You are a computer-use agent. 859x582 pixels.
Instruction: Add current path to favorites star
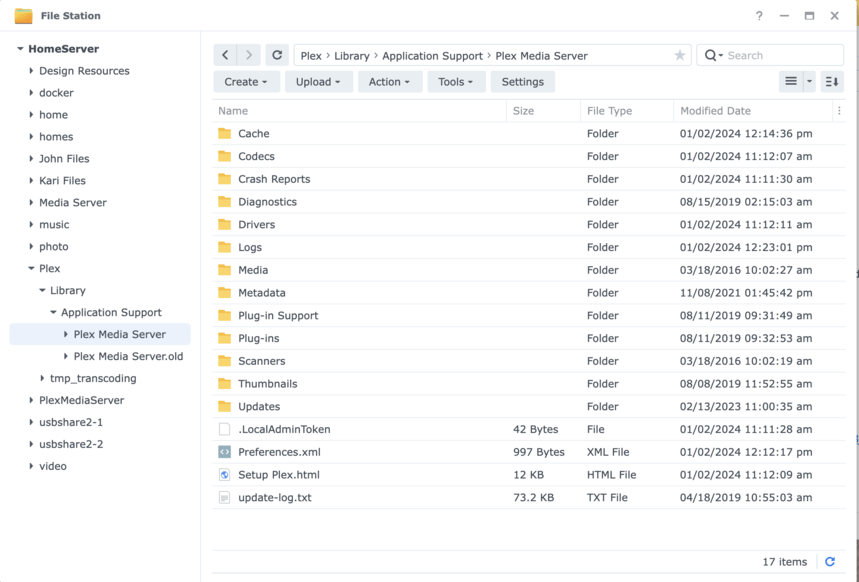pyautogui.click(x=679, y=55)
